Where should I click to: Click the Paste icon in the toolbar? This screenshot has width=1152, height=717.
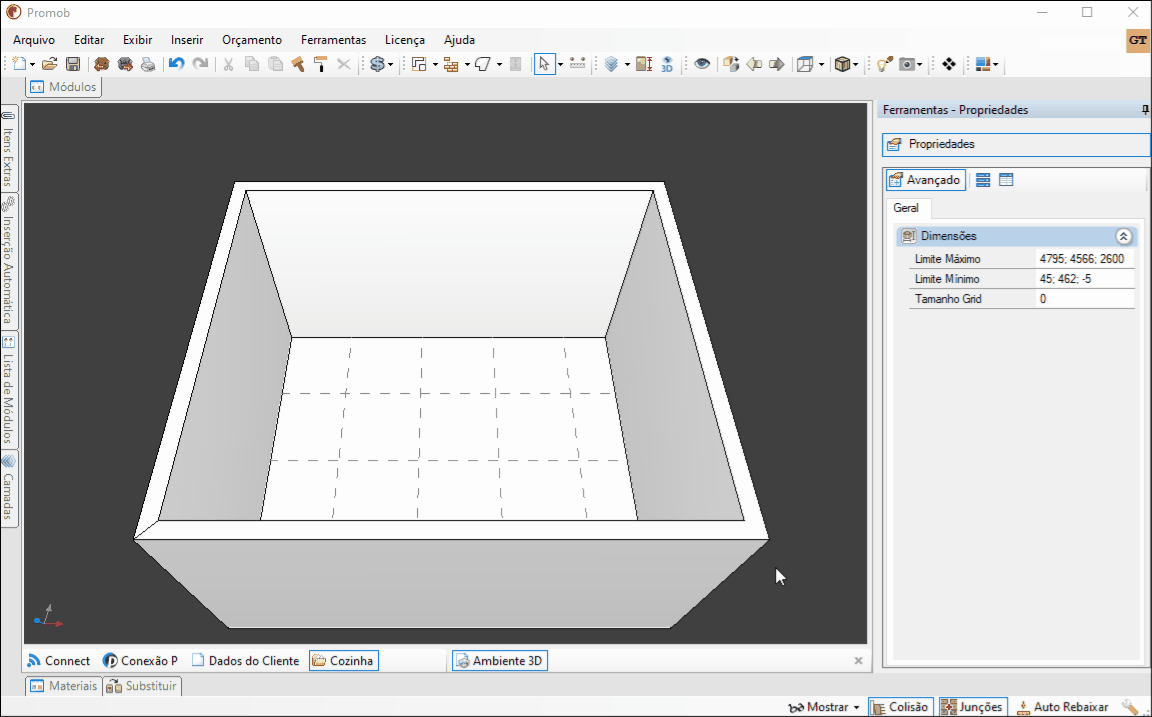276,65
